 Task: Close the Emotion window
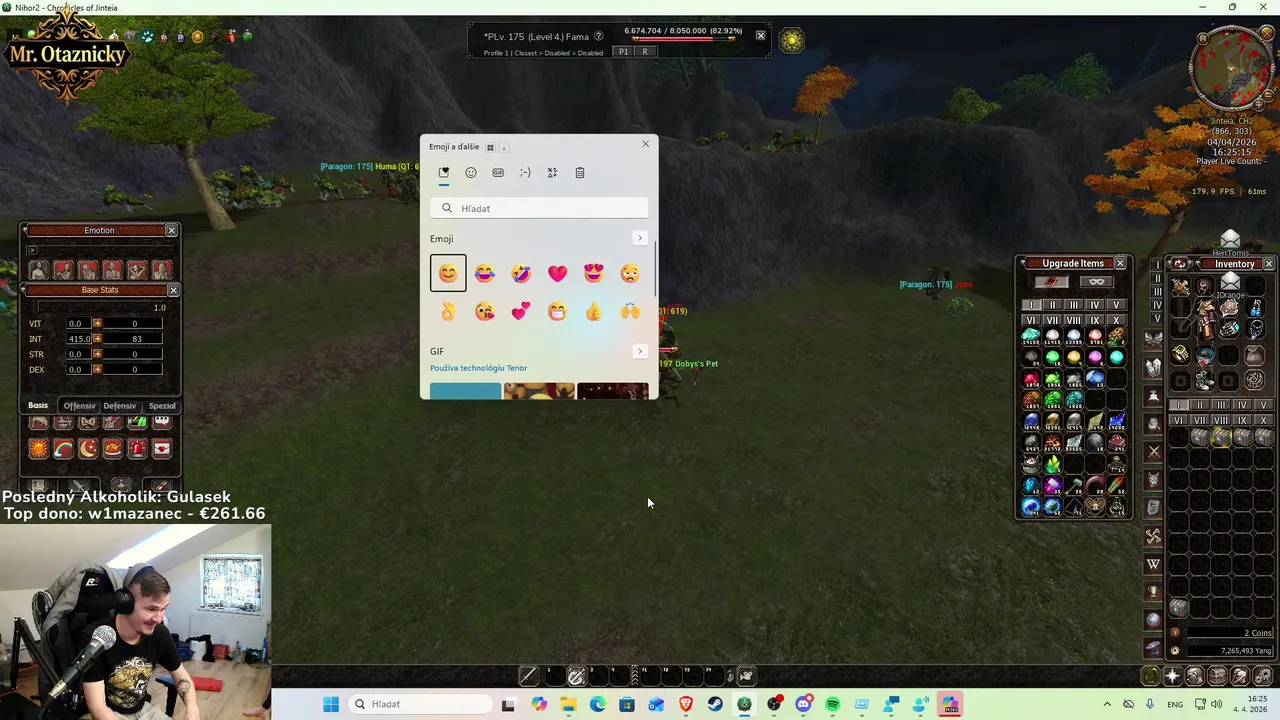click(x=171, y=230)
